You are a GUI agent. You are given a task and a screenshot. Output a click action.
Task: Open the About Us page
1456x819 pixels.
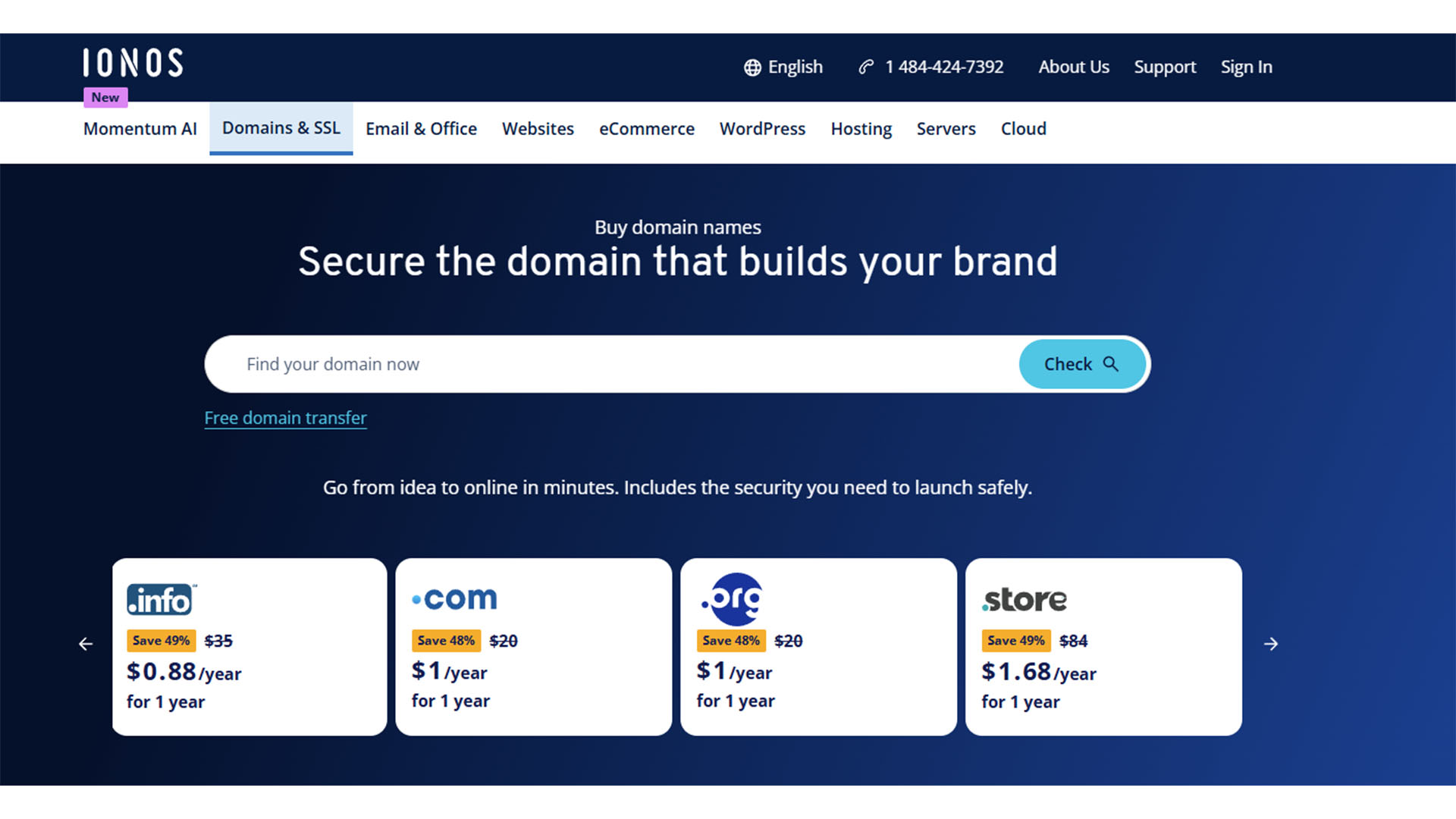click(1074, 67)
